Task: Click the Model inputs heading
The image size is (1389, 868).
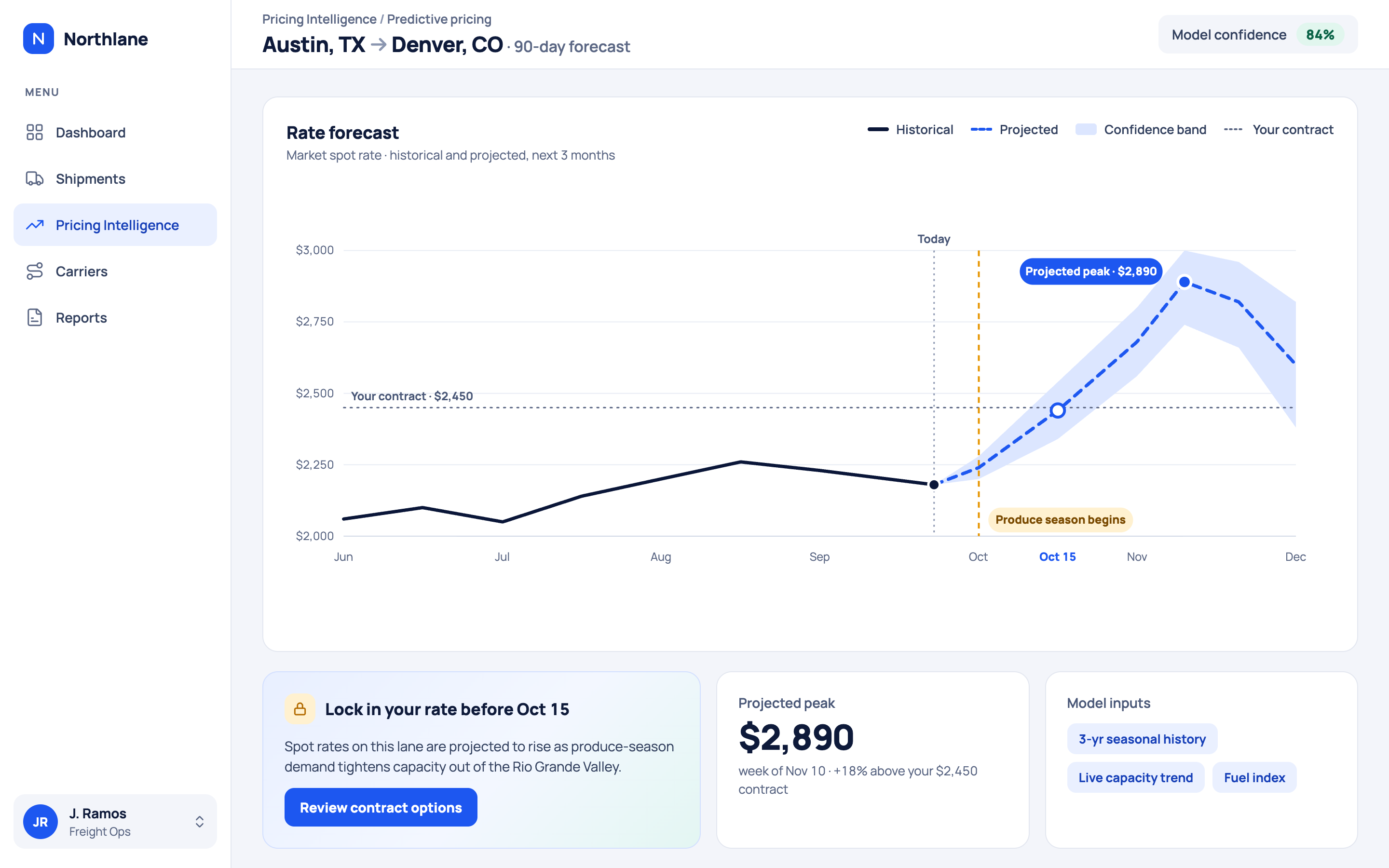Action: pos(1108,703)
